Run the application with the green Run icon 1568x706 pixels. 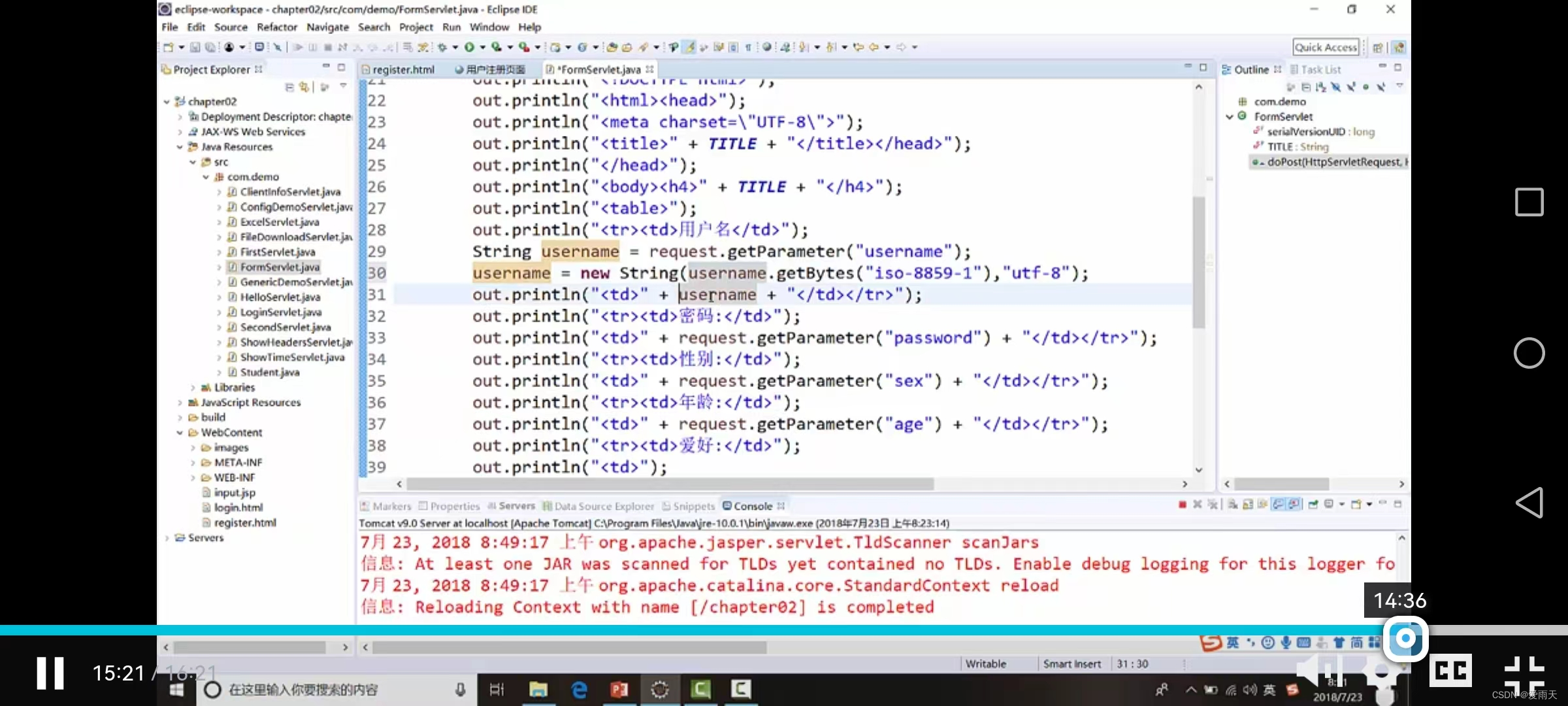472,46
